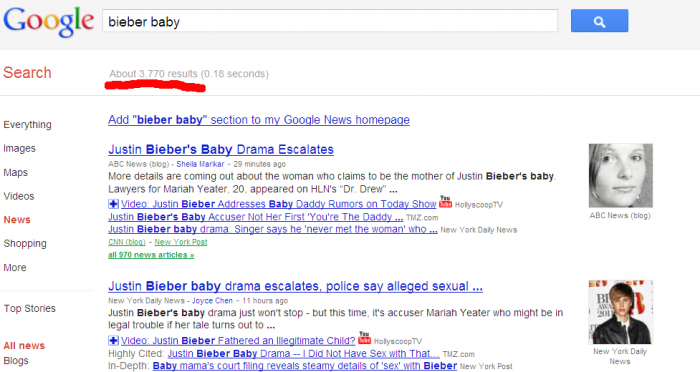Click the blue magnifier search button
The image size is (700, 372).
599,21
